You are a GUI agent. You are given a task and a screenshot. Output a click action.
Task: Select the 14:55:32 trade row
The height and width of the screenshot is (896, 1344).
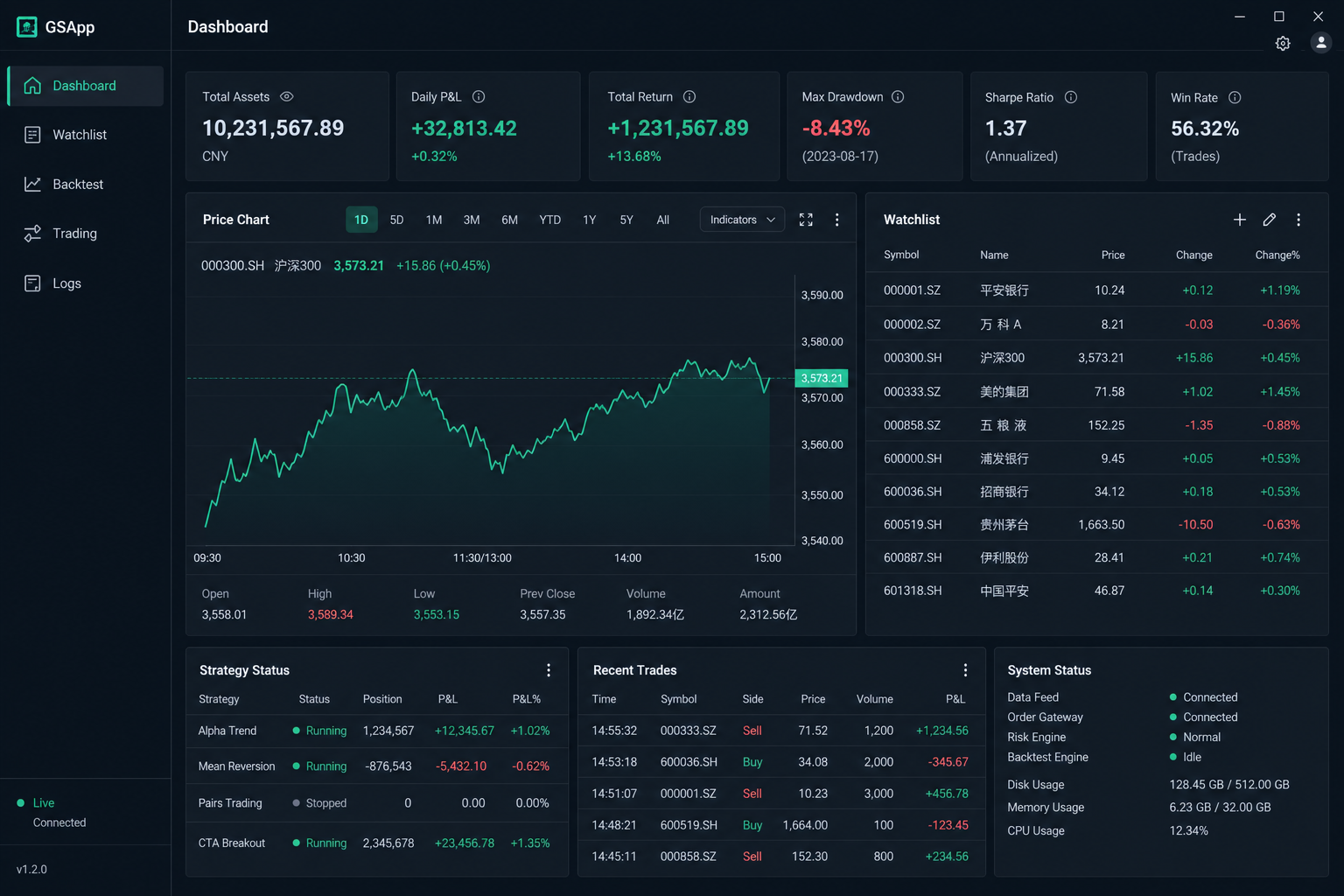(x=781, y=731)
